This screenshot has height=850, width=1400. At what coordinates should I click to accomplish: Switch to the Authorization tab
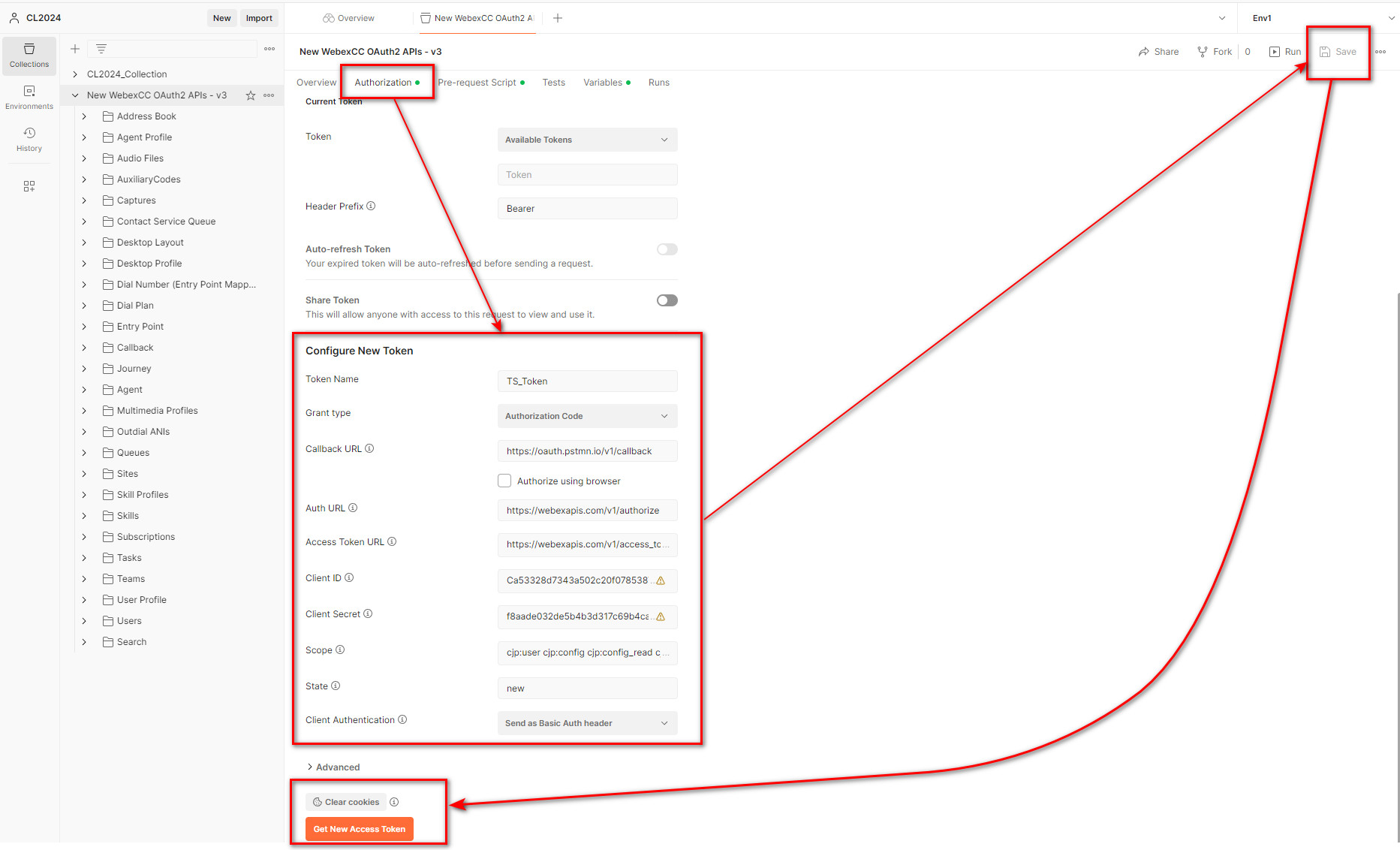pyautogui.click(x=387, y=83)
